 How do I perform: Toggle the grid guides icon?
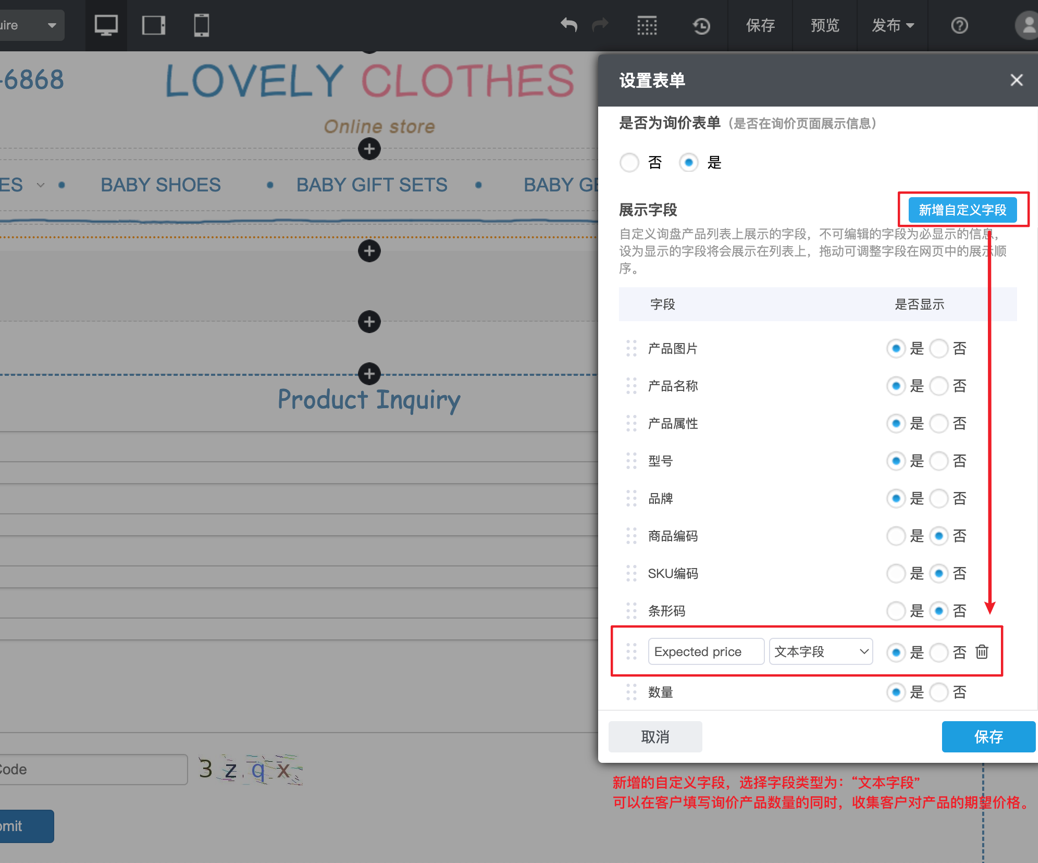tap(647, 25)
